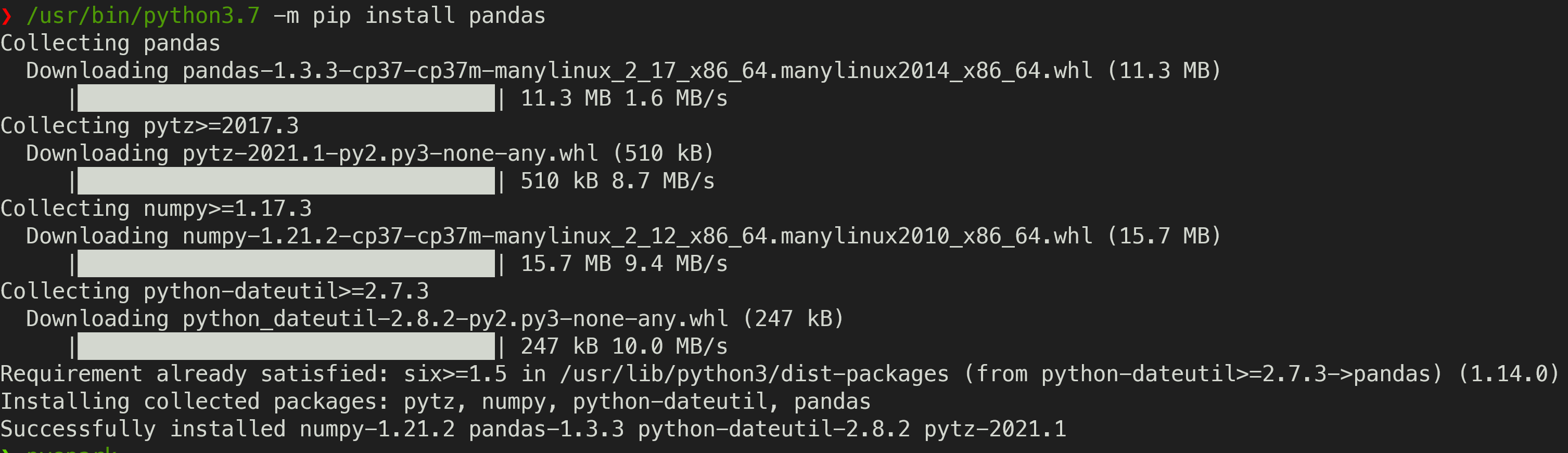Click the 'Collecting pandas' output line
The image size is (1568, 453).
click(x=110, y=44)
